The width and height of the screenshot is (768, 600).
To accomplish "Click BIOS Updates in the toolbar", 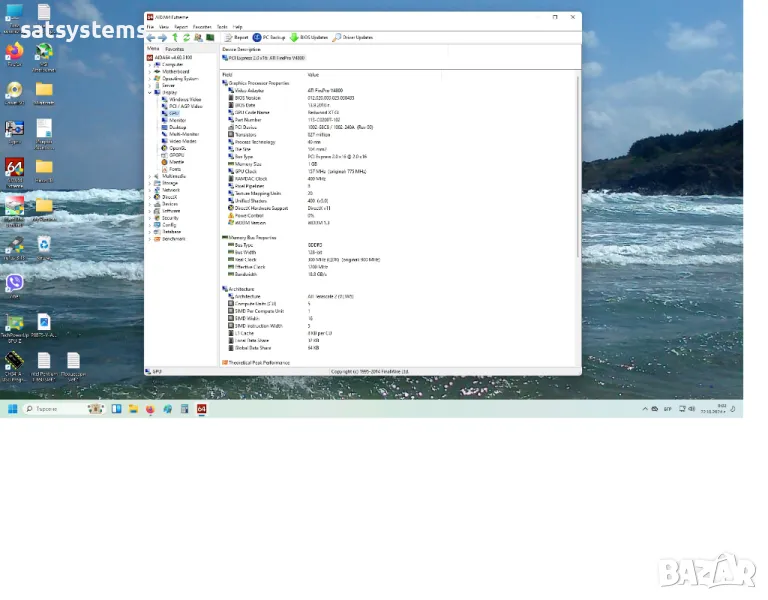I will (309, 37).
